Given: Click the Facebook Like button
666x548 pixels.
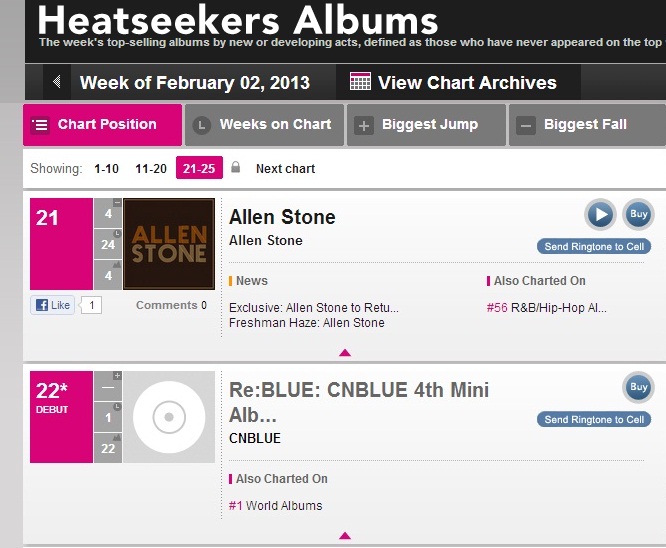Looking at the screenshot, I should pyautogui.click(x=53, y=305).
